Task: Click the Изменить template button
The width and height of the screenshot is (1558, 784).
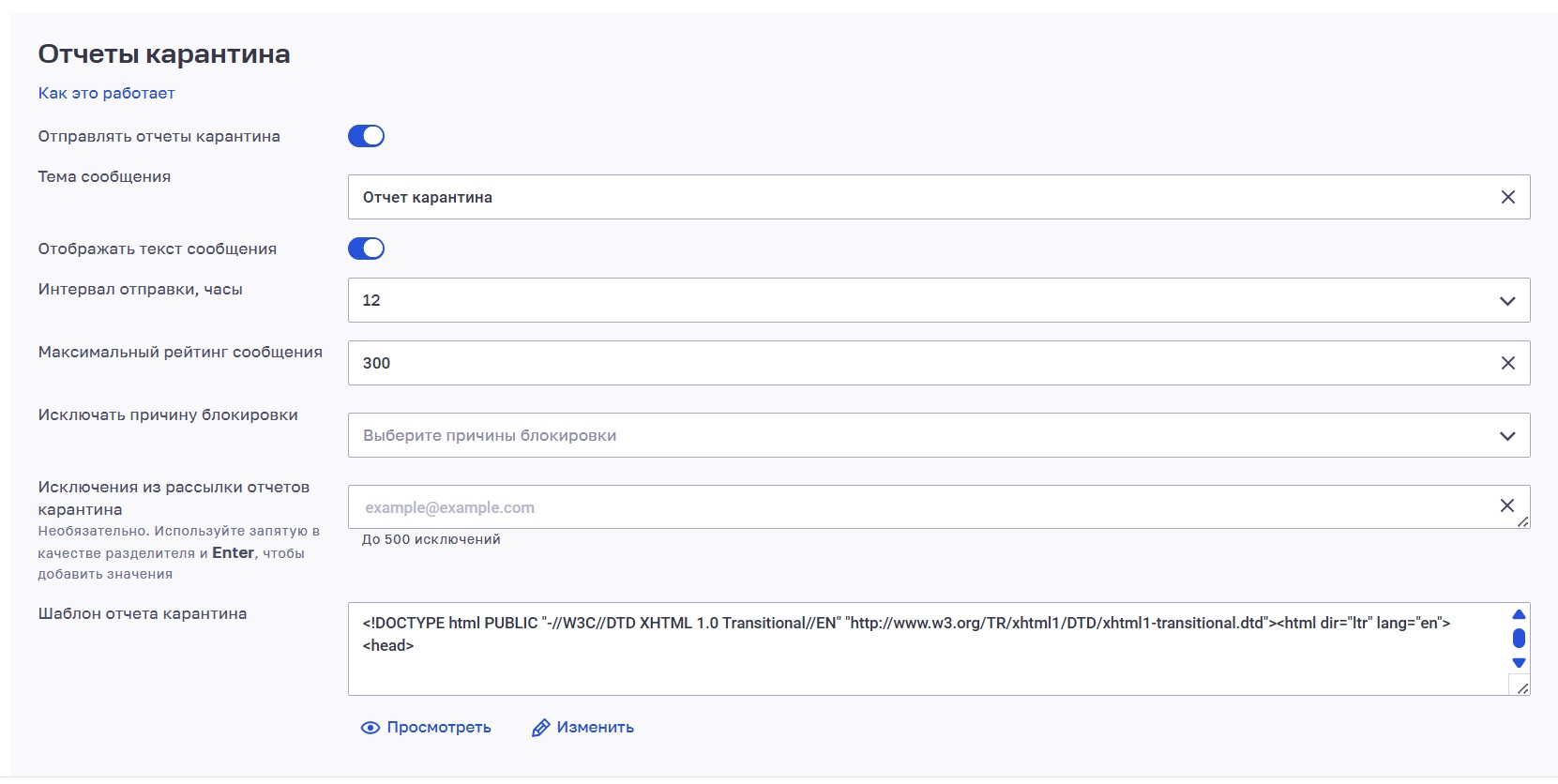Action: (x=582, y=728)
